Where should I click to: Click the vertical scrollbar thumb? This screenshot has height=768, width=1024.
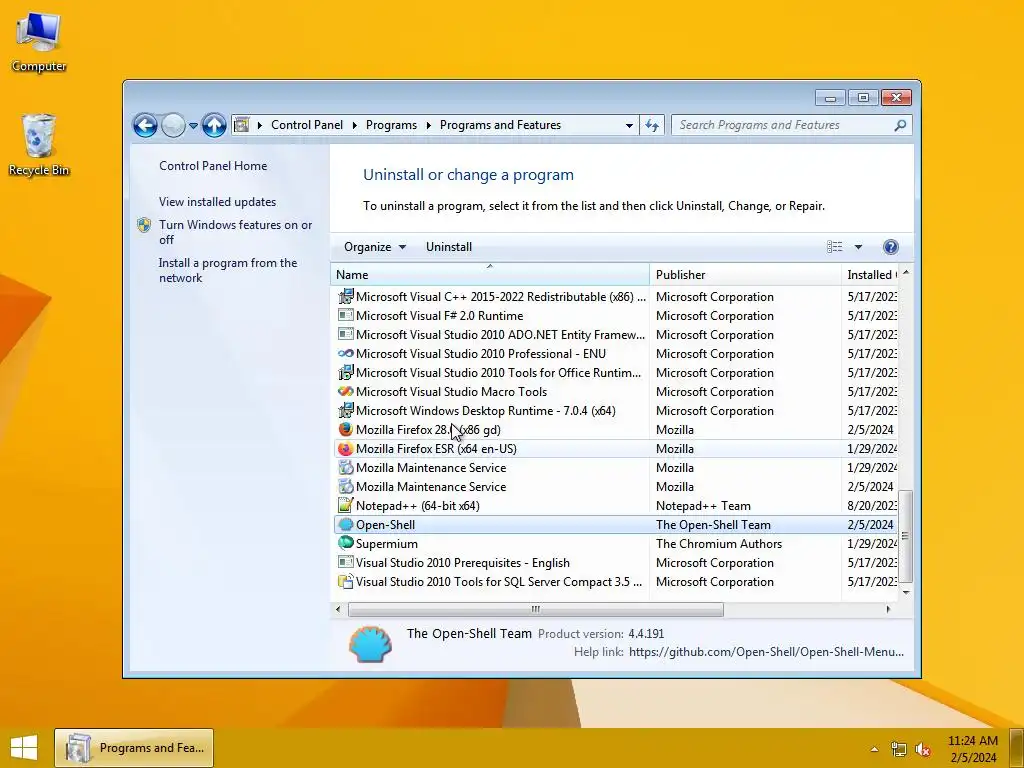[905, 536]
